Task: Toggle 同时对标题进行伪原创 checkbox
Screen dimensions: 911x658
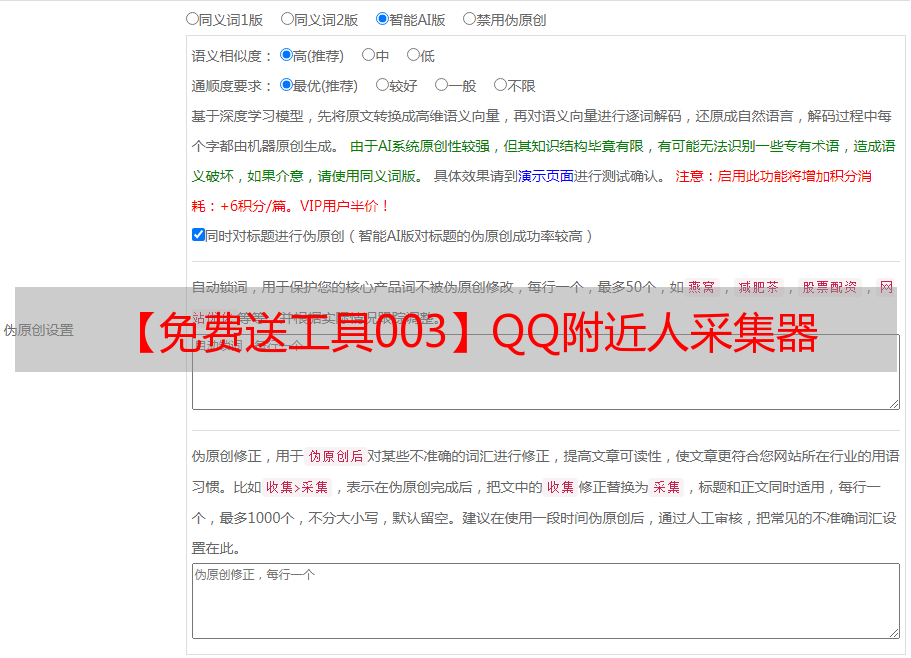Action: click(198, 235)
